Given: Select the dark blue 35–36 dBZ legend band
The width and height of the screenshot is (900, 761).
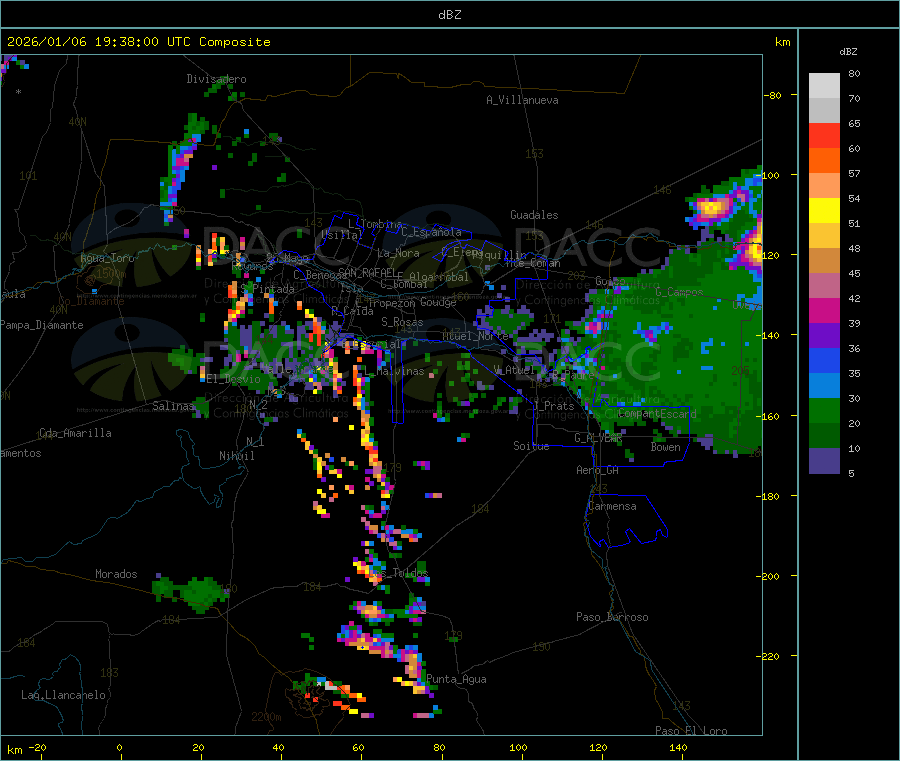Looking at the screenshot, I should pyautogui.click(x=824, y=360).
